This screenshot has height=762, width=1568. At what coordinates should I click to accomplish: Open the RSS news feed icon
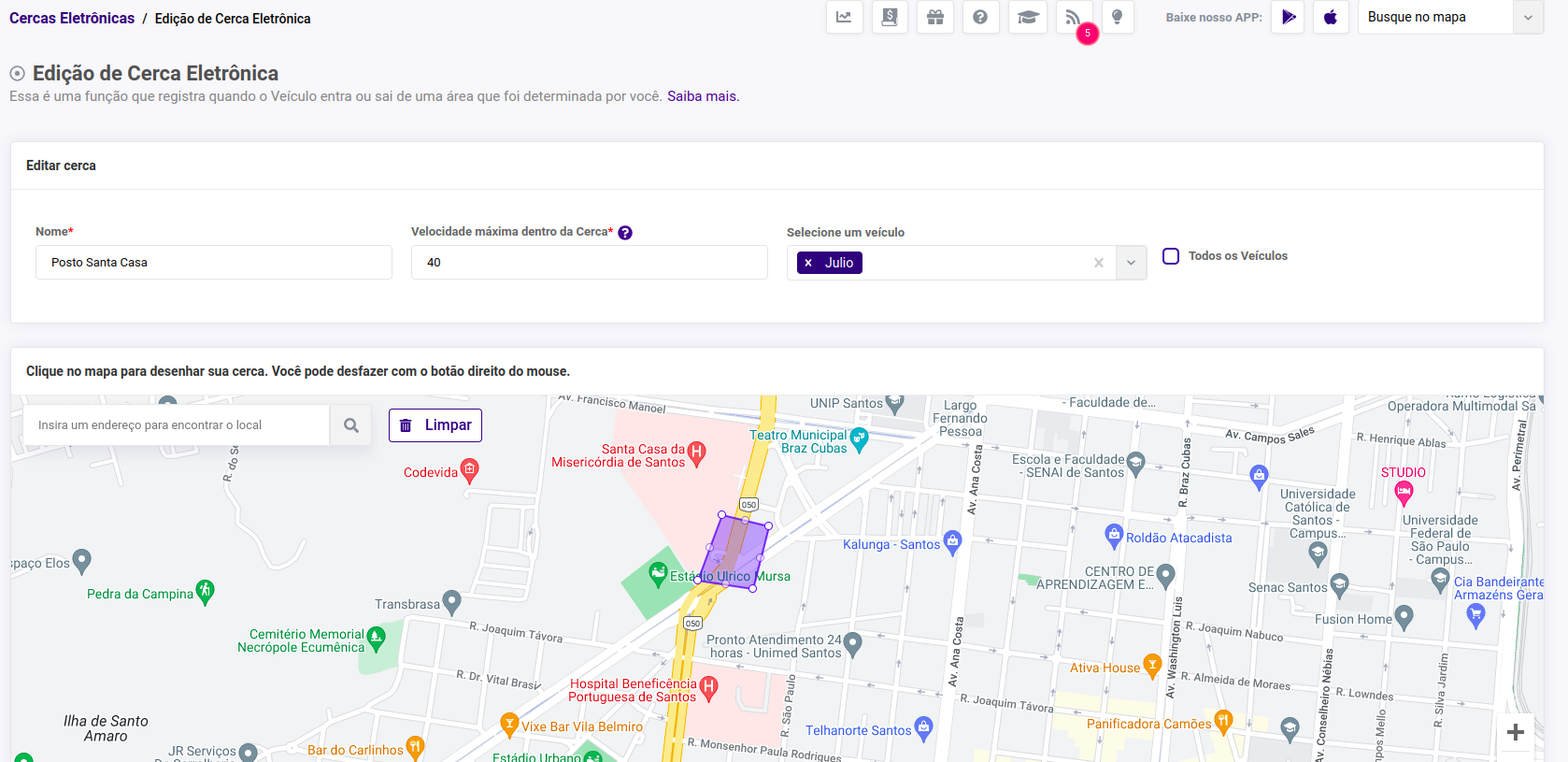tap(1074, 18)
